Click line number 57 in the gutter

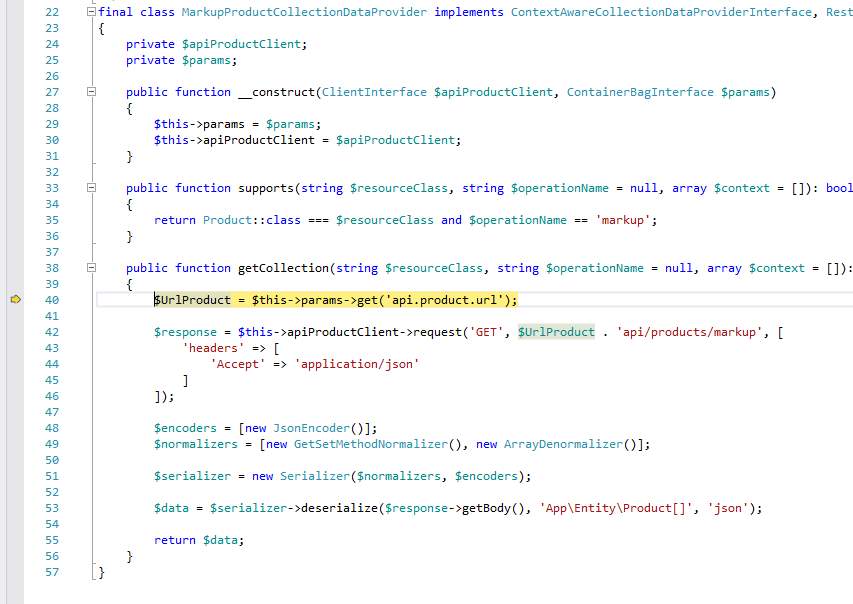click(x=52, y=572)
